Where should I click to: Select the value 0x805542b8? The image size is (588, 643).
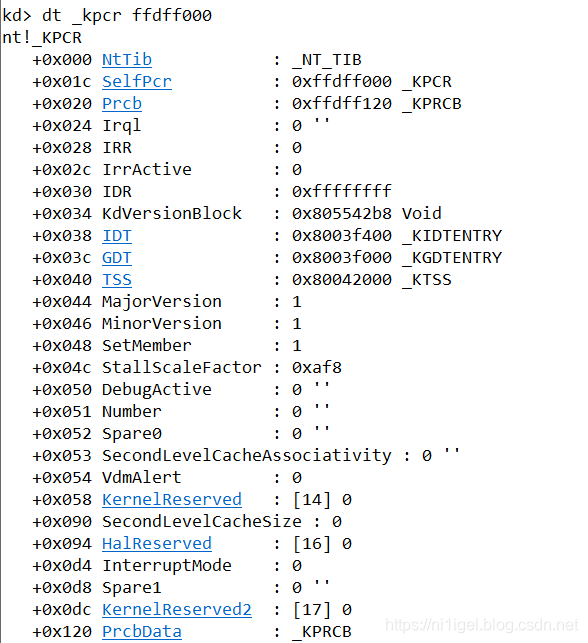point(342,214)
